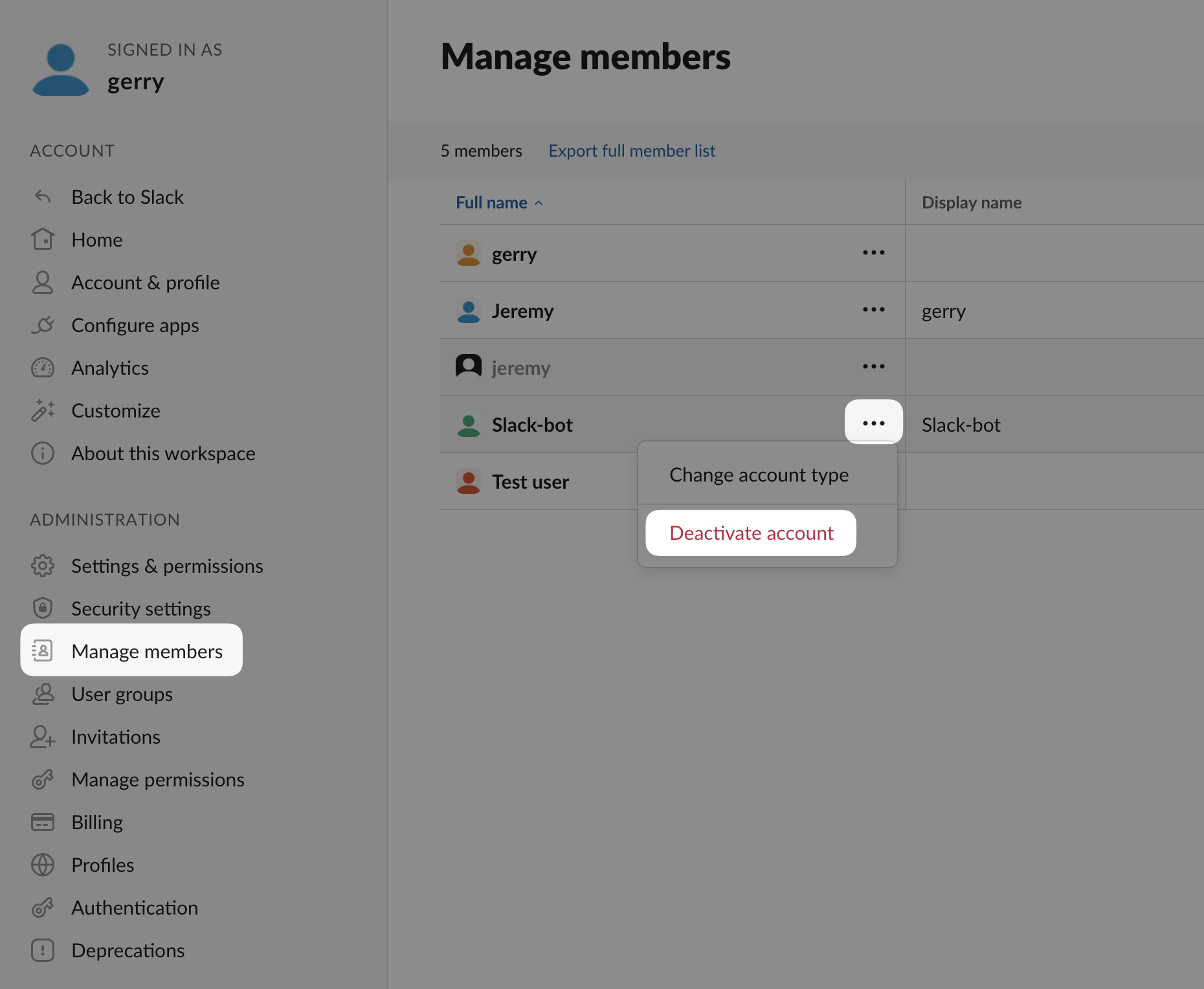Click the Invitations add-person icon
The height and width of the screenshot is (989, 1204).
click(43, 737)
